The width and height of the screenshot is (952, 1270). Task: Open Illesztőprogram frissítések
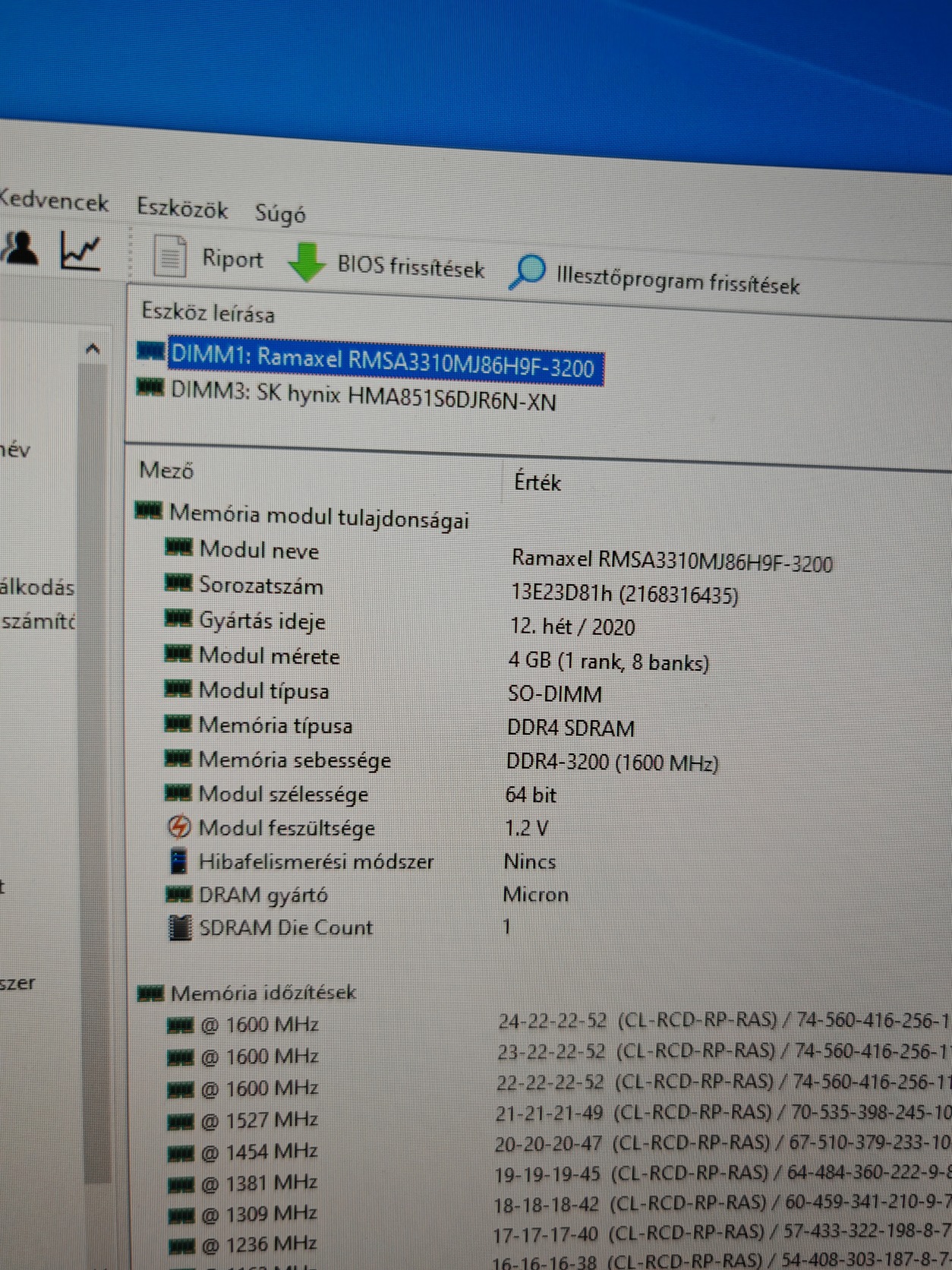tap(678, 280)
